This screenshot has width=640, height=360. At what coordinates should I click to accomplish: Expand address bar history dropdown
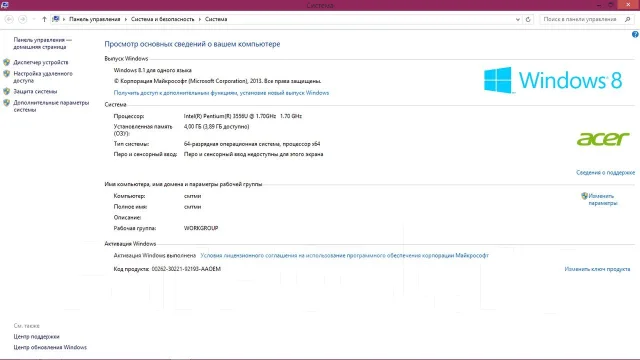coord(518,19)
